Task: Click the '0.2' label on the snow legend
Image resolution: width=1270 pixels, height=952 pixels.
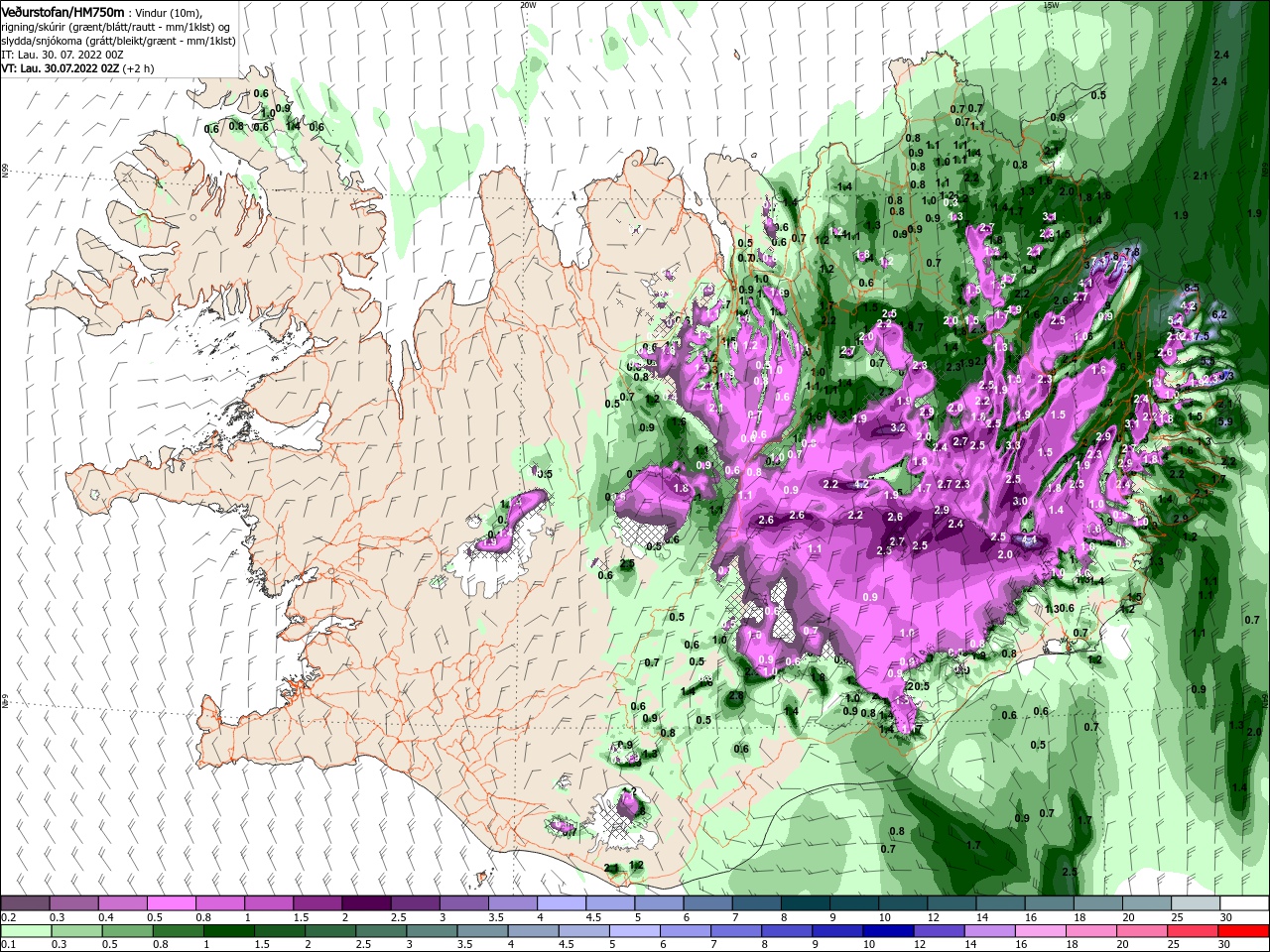Action: coord(8,917)
